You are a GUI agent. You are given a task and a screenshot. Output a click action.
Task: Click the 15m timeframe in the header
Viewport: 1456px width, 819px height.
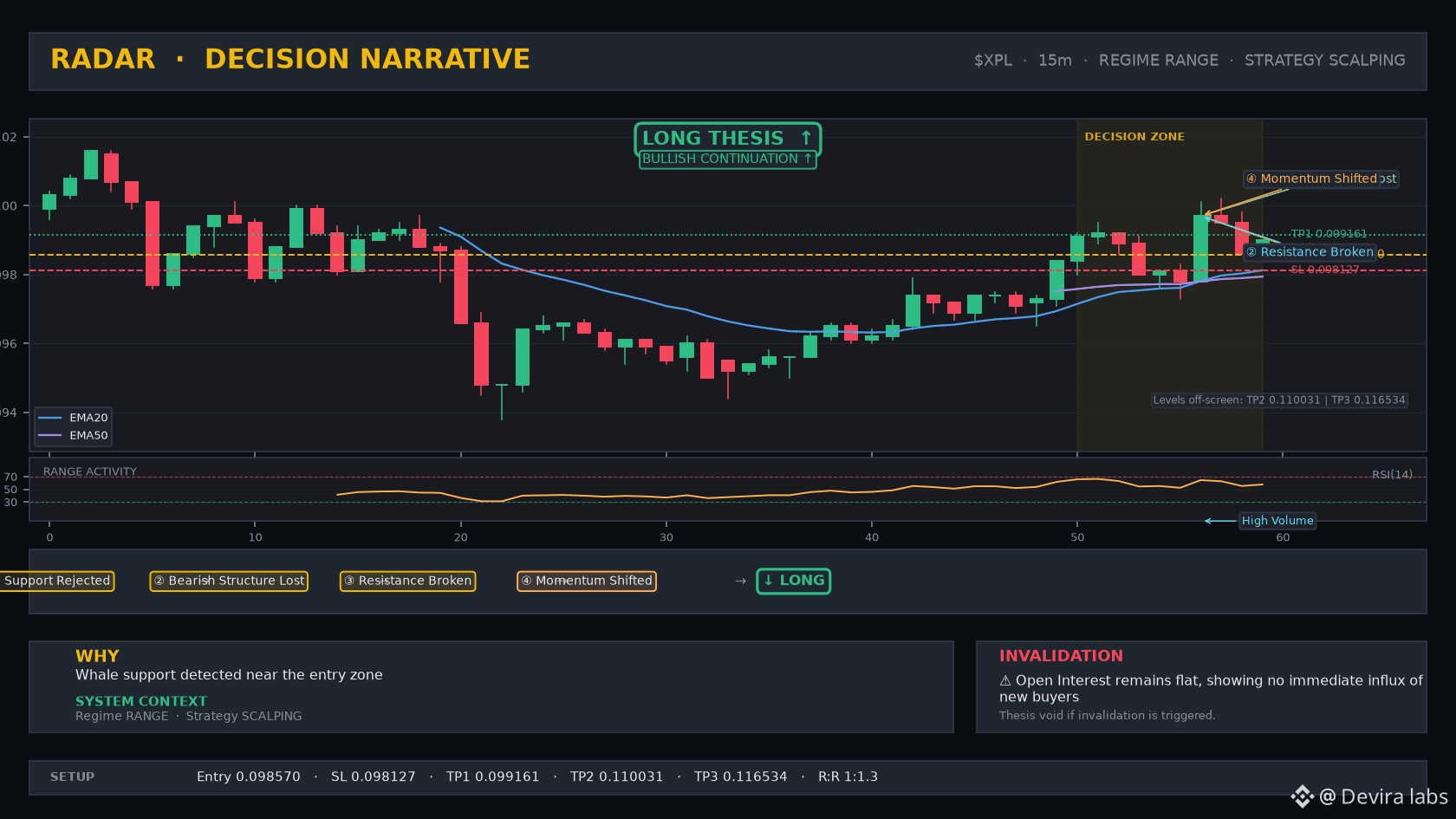(1055, 61)
